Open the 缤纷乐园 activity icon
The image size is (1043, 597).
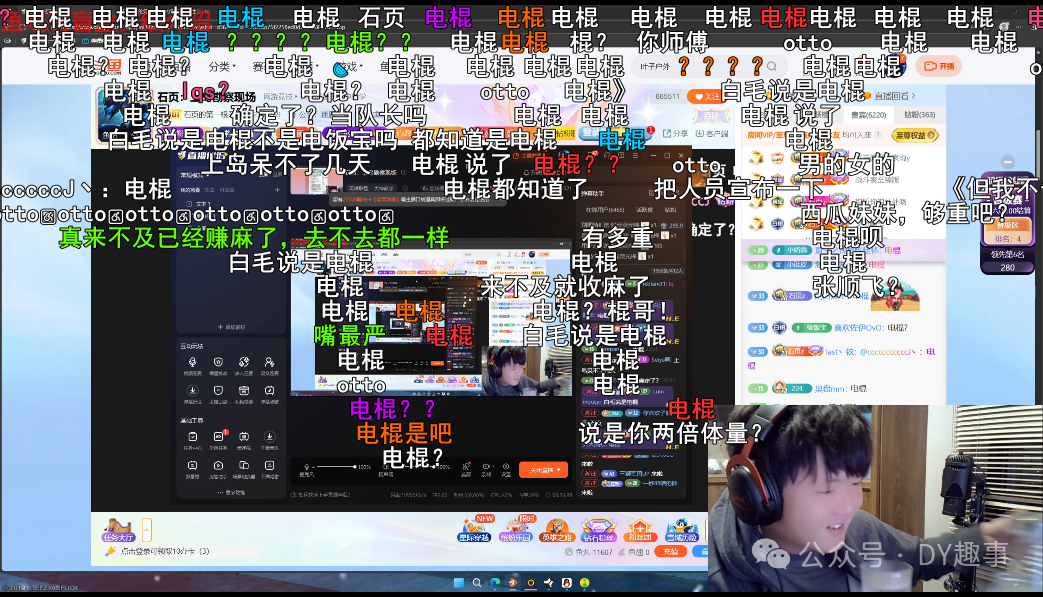click(x=516, y=529)
